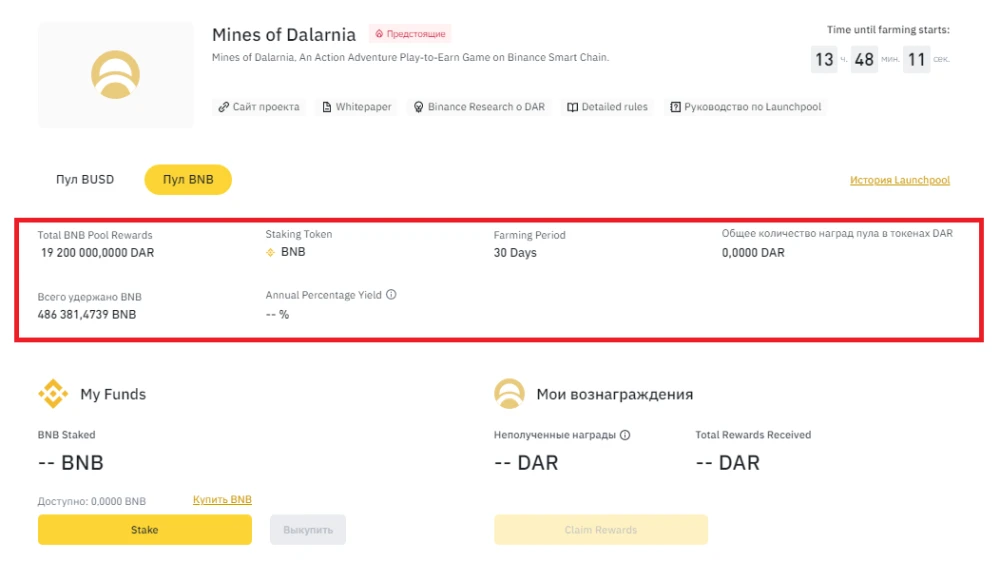Click the 0,0000 DAR pool rewards value
Viewport: 1000px width, 581px height.
tap(753, 253)
